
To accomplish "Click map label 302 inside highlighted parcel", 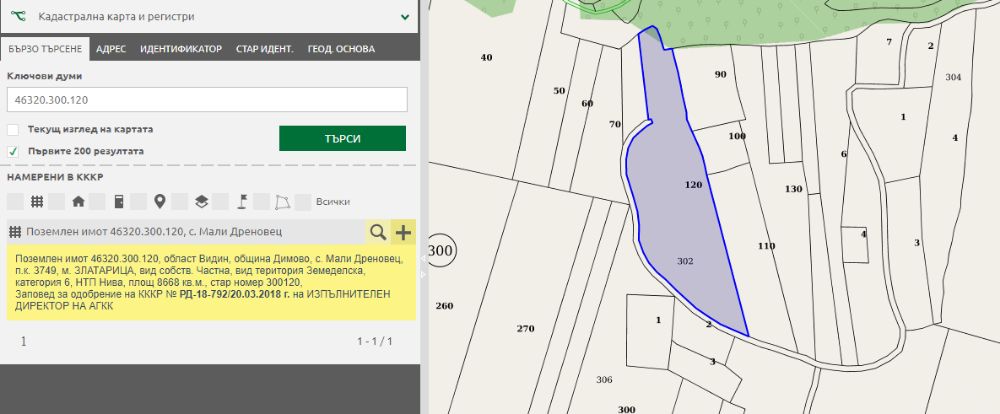I will 685,261.
